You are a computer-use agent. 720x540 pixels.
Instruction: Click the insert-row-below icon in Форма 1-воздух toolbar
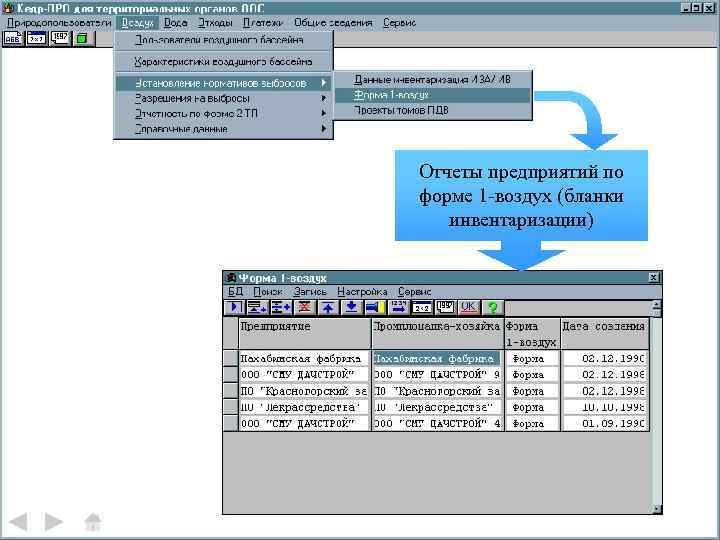tap(257, 307)
